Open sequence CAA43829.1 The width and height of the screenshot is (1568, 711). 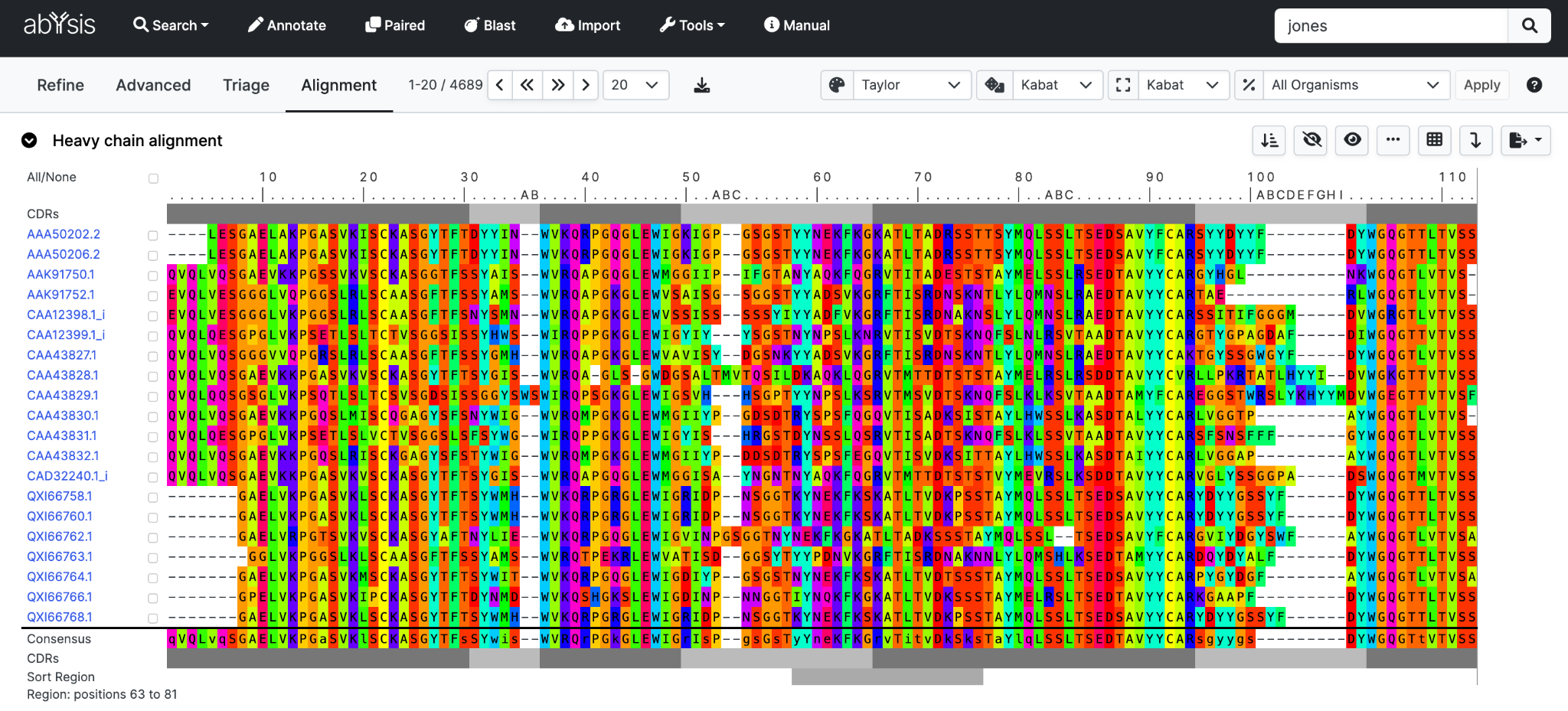[63, 395]
